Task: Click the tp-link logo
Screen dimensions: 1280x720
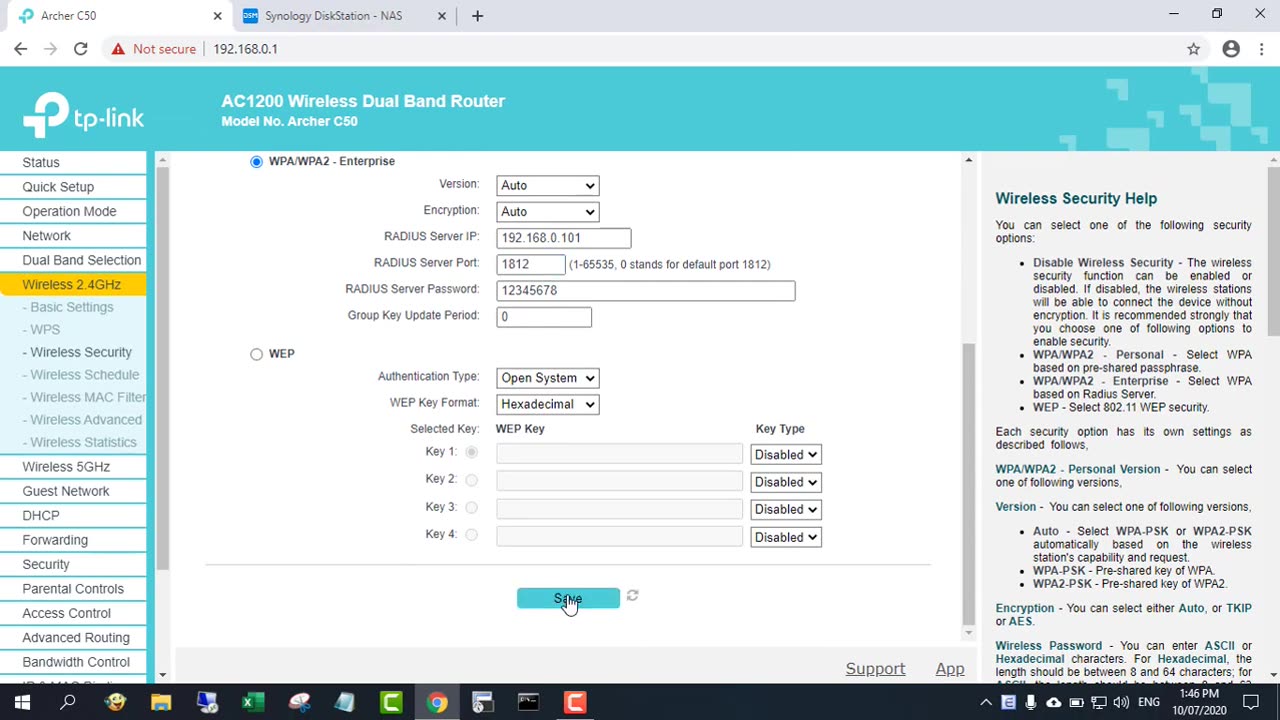Action: coord(84,115)
